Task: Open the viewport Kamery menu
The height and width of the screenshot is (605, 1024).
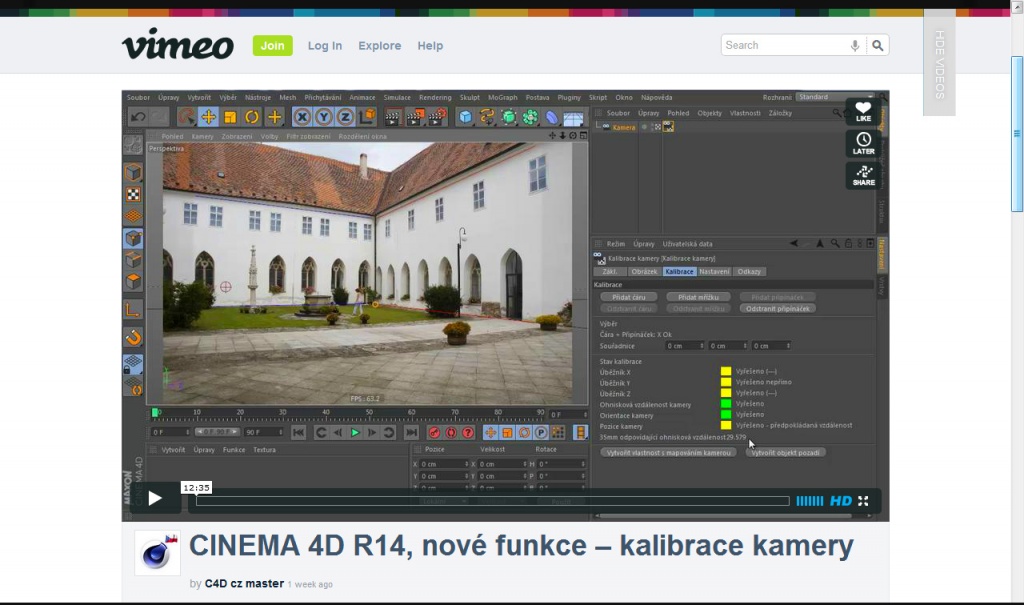Action: [202, 137]
